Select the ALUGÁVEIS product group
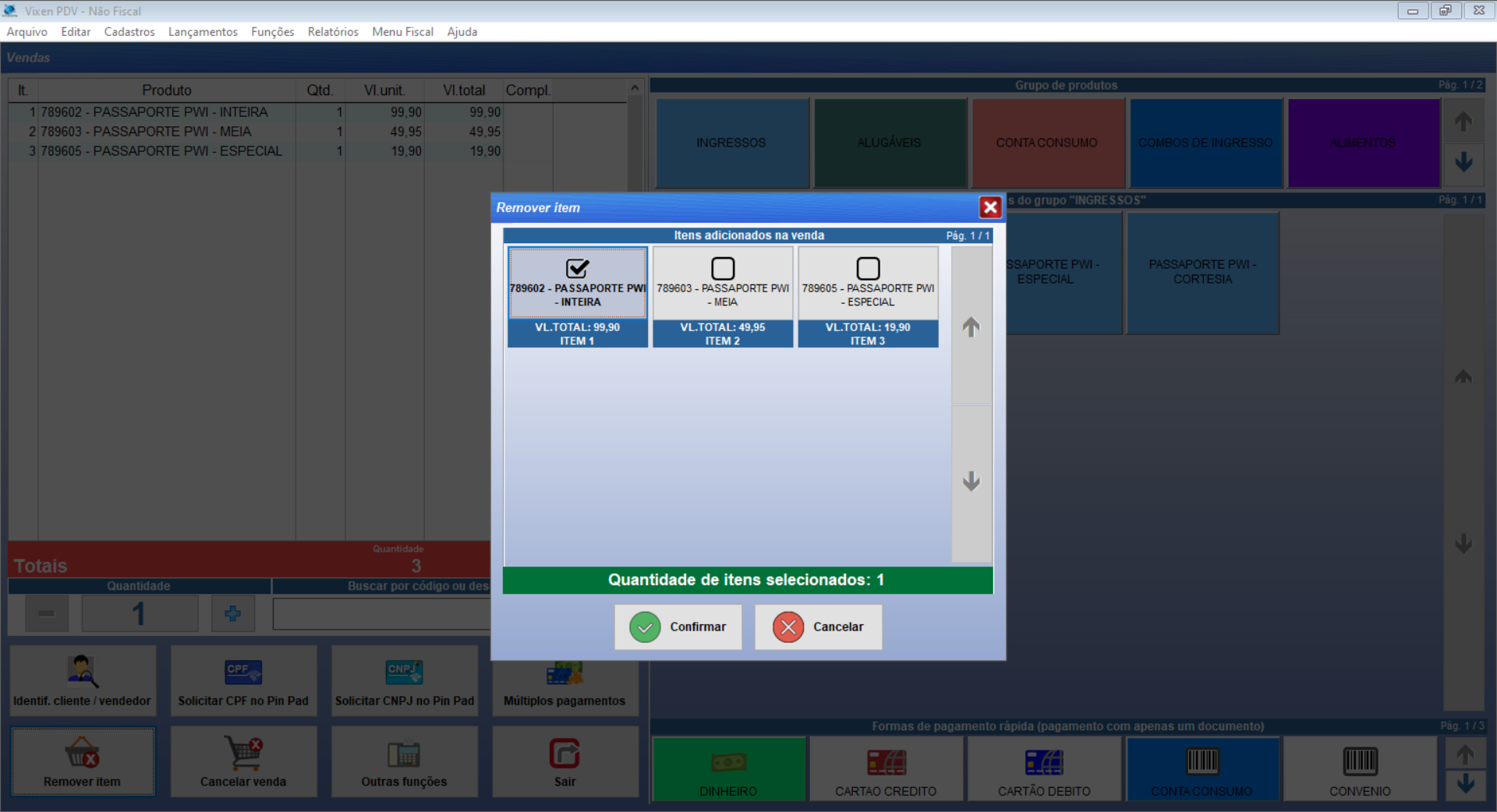Viewport: 1497px width, 812px height. click(x=890, y=143)
